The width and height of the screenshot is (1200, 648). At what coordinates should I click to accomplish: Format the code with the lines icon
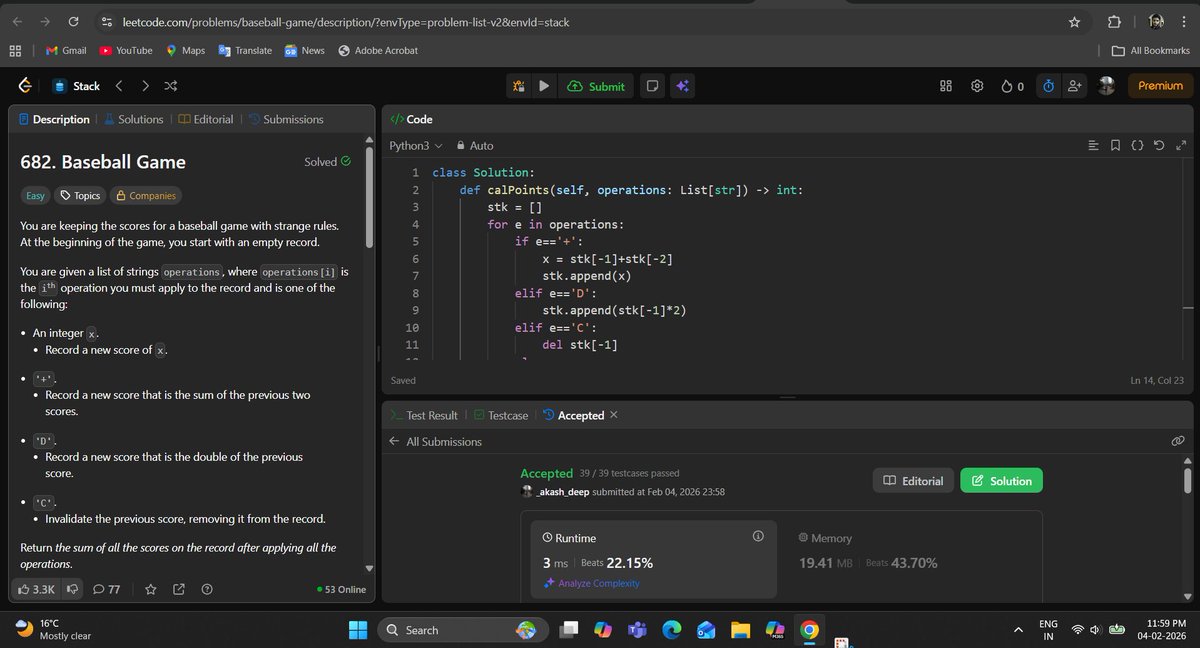(1093, 146)
